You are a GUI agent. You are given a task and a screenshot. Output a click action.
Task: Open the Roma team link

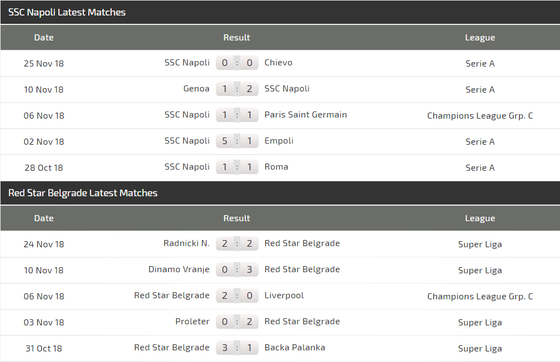pyautogui.click(x=276, y=167)
